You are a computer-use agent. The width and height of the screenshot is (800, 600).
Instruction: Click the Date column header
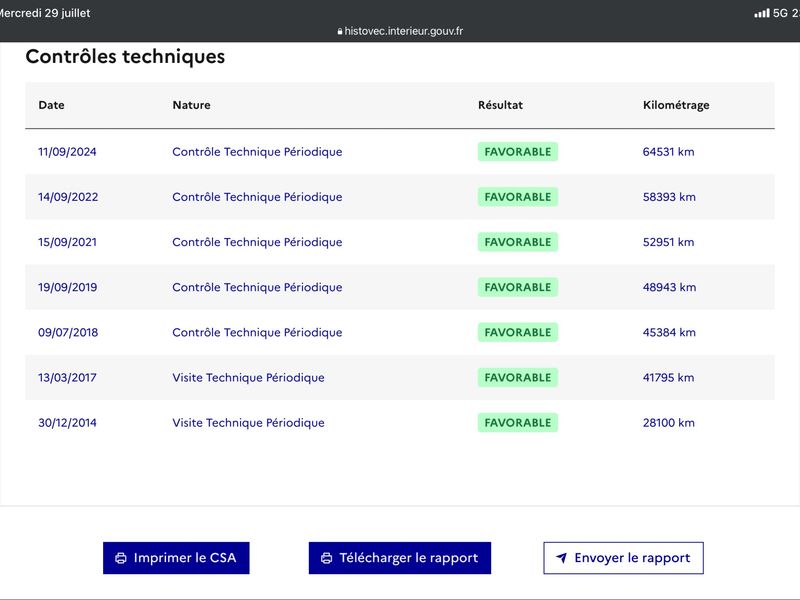[52, 105]
